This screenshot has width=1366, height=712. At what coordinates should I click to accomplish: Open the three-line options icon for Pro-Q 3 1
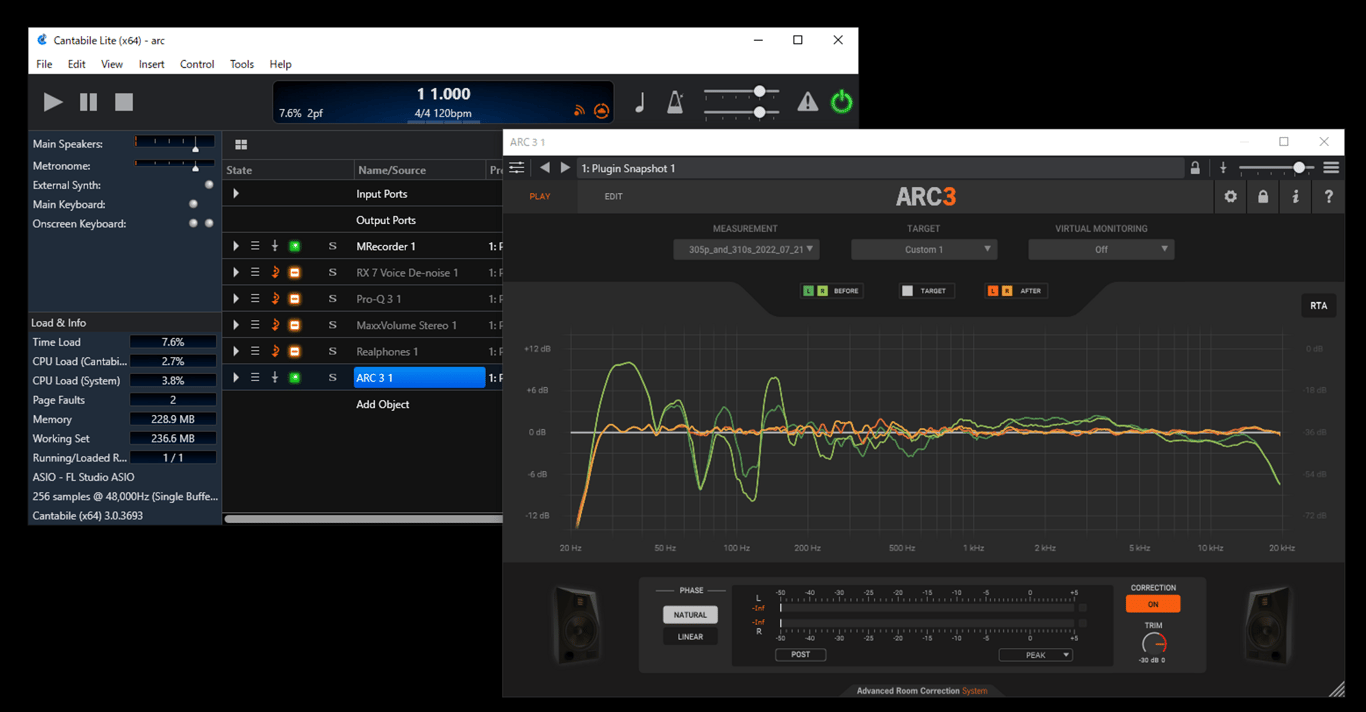point(255,299)
